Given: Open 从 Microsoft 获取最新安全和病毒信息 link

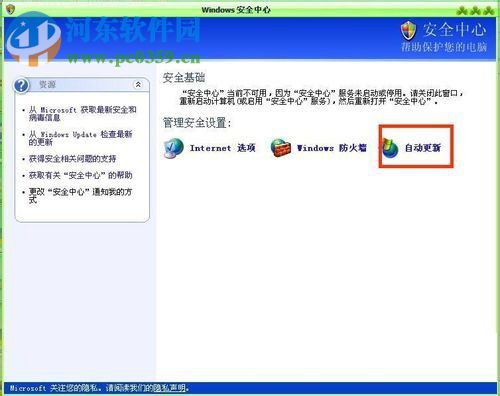Looking at the screenshot, I should [x=82, y=114].
